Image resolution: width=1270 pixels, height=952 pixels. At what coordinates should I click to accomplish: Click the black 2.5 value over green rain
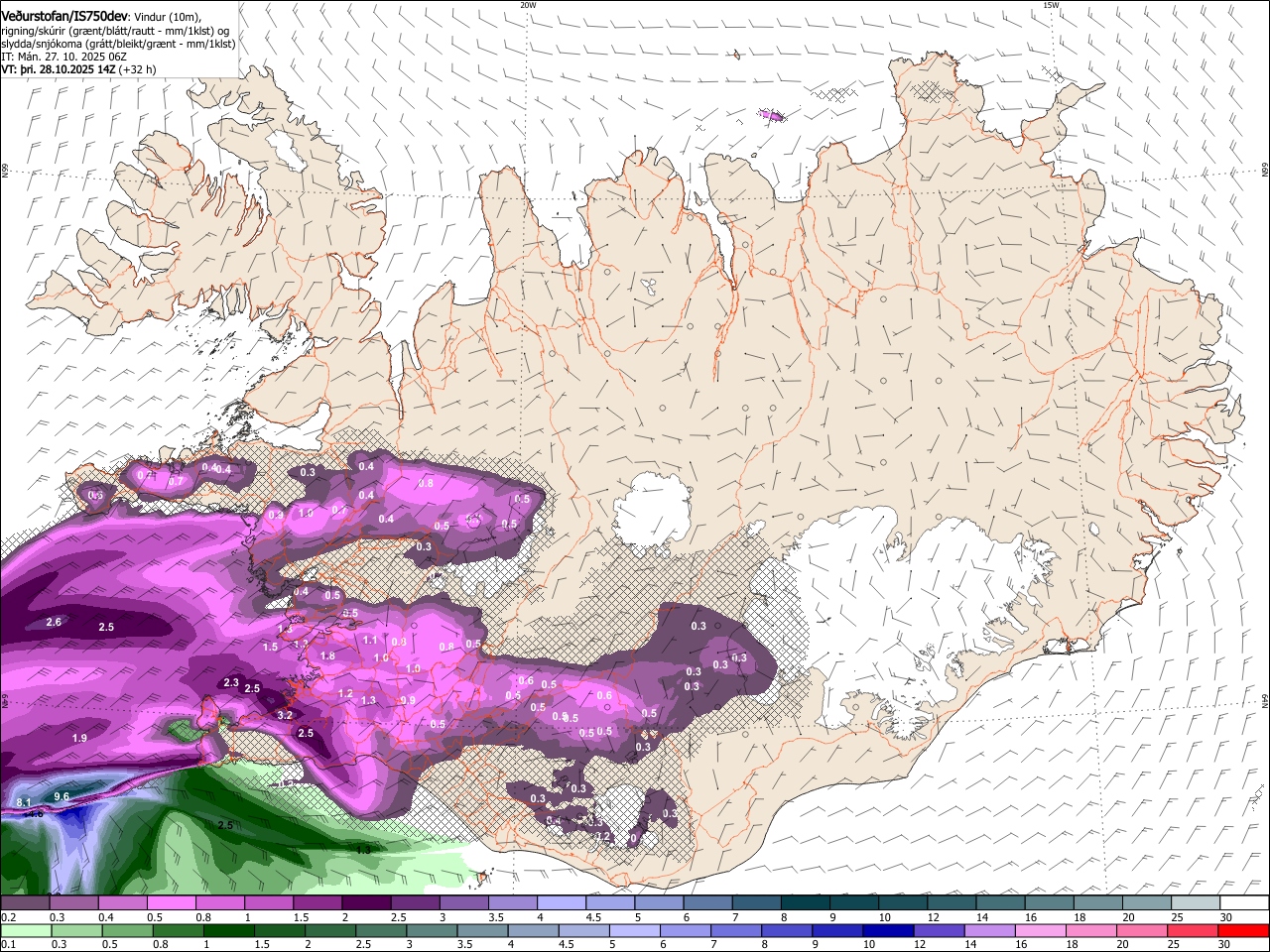225,825
